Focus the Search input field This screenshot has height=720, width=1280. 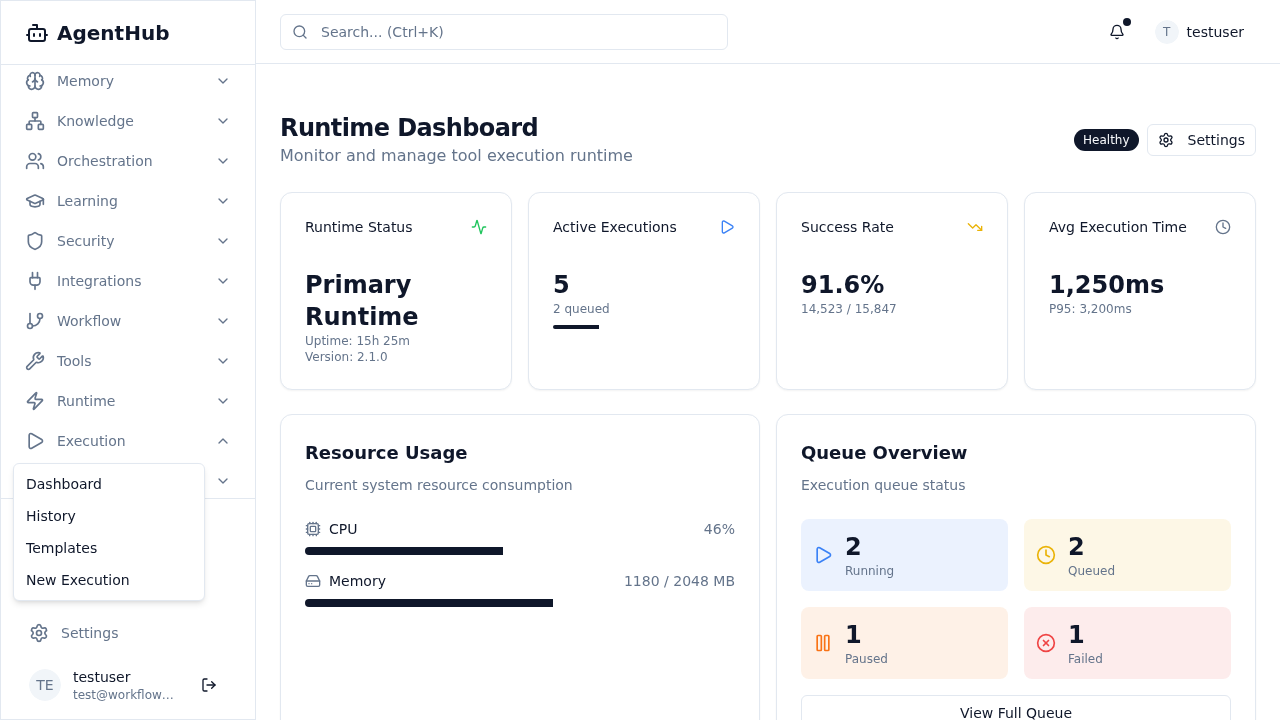coord(504,32)
